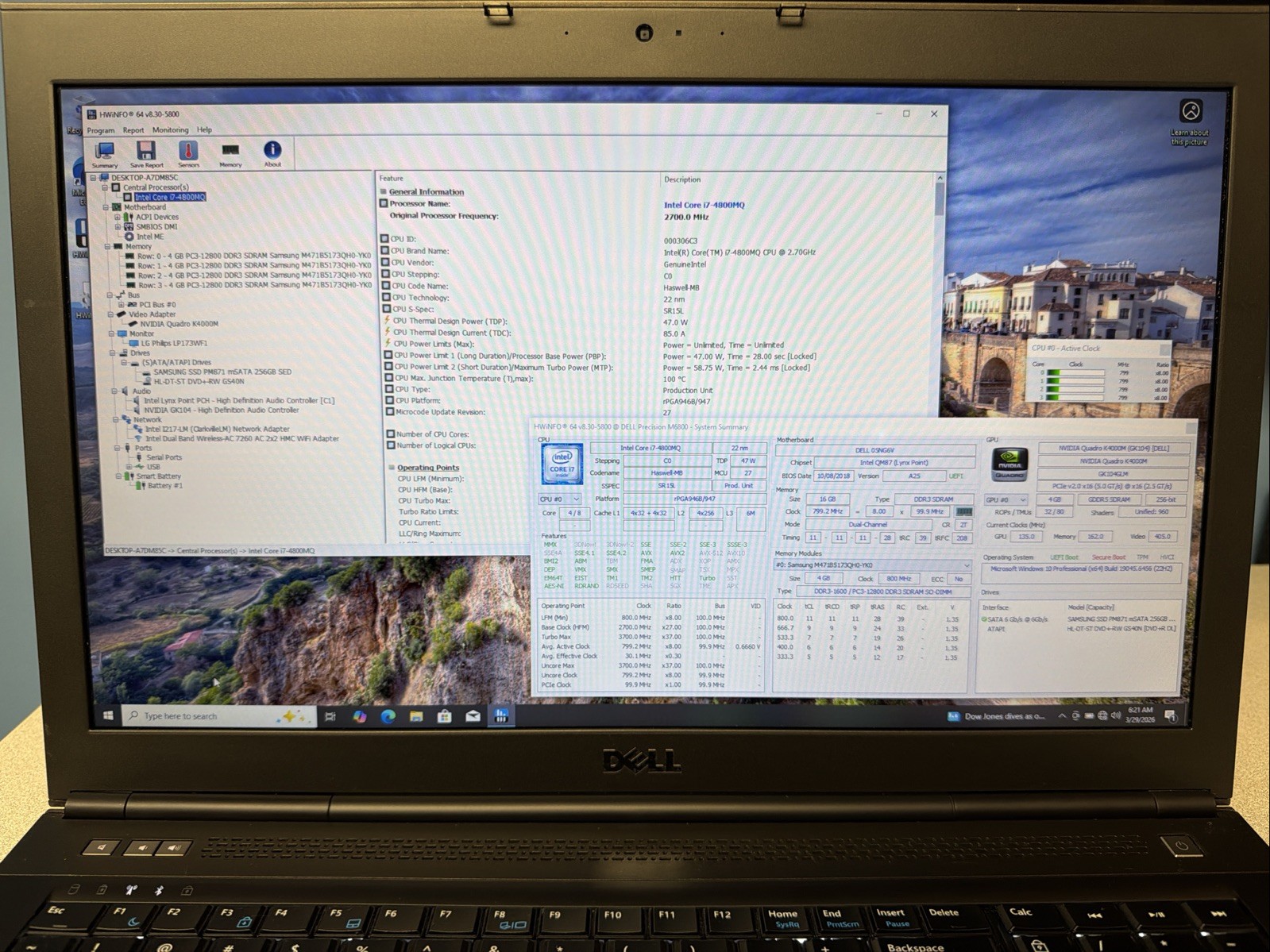The height and width of the screenshot is (952, 1270).
Task: Toggle the CPU Vendor checkbox
Action: (385, 263)
